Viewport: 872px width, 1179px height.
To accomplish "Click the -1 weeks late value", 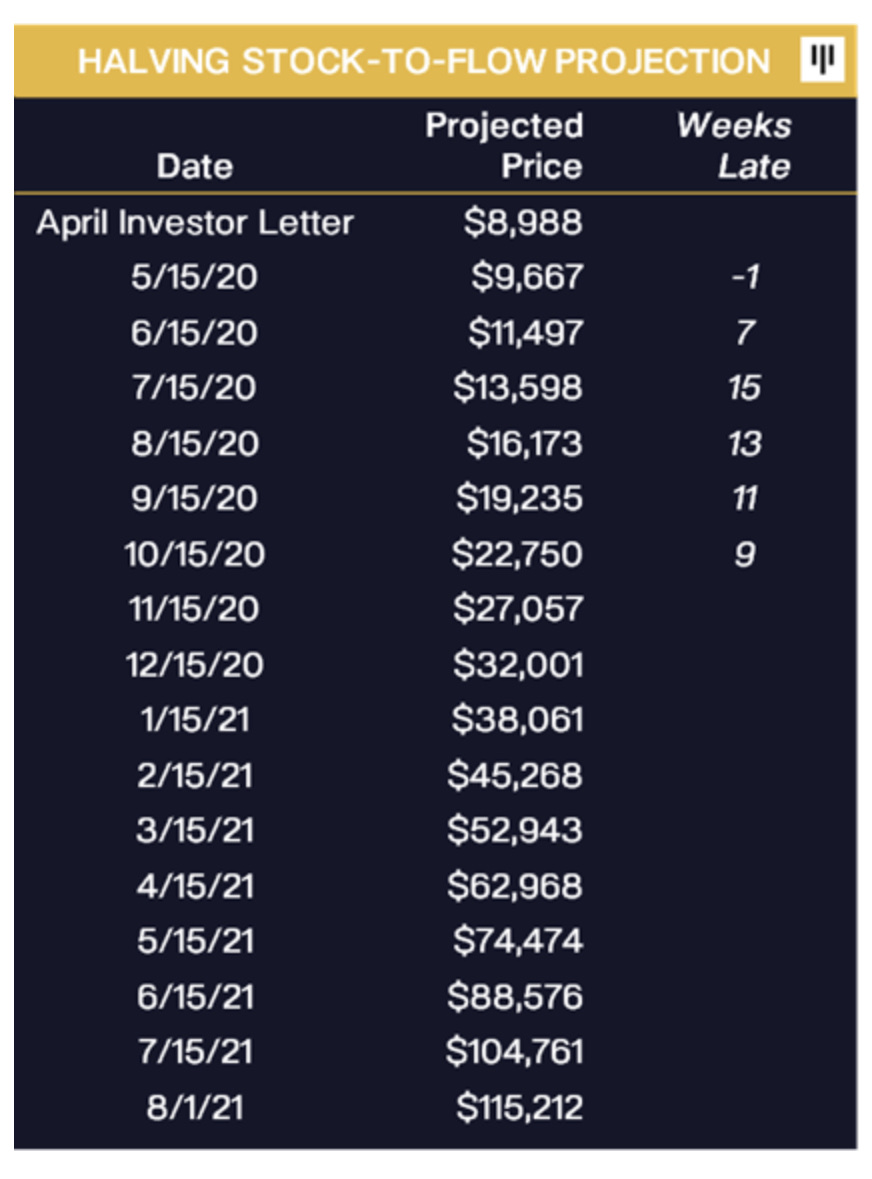I will 745,277.
